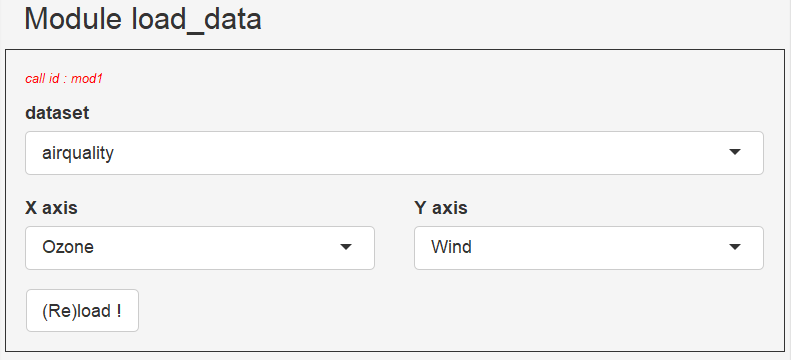Screen dimensions: 791x360
Task: Click the Y axis dropdown caret arrow
Action: (x=734, y=247)
